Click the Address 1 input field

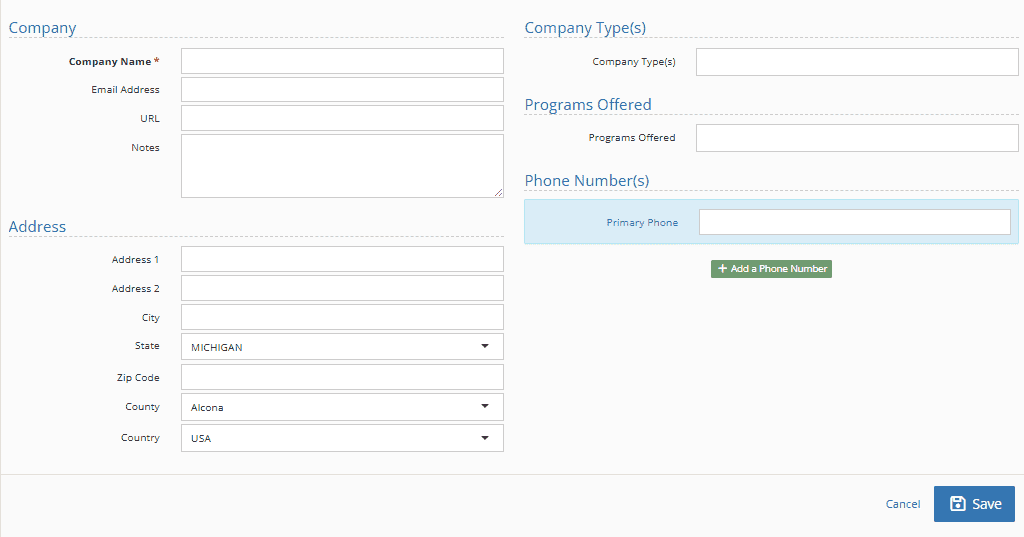pos(342,260)
